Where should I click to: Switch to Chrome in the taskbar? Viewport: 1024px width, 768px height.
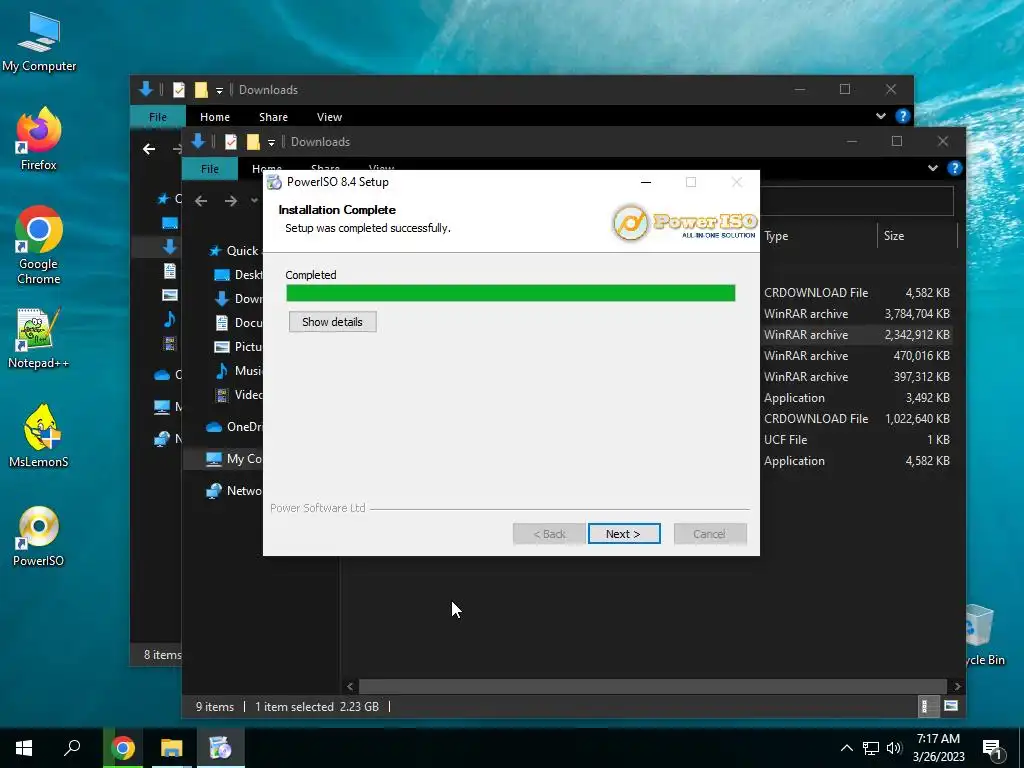123,748
